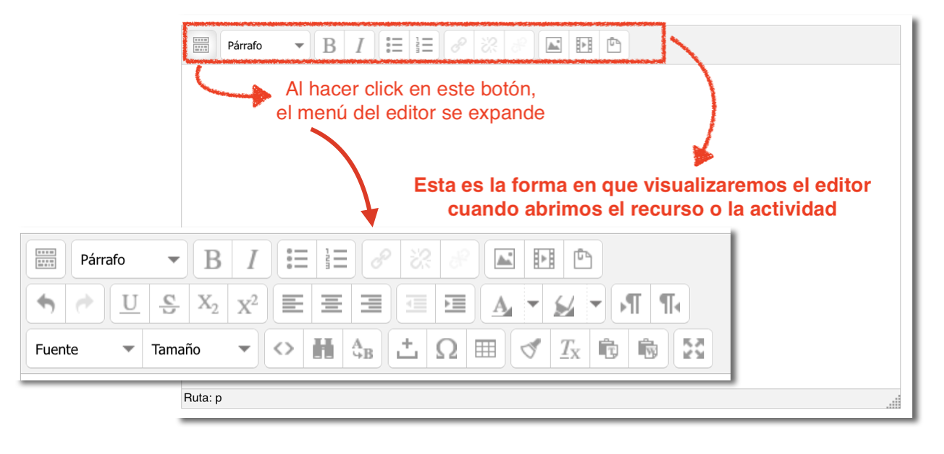Image resolution: width=944 pixels, height=454 pixels.
Task: Open the text color picker arrow
Action: coord(533,305)
